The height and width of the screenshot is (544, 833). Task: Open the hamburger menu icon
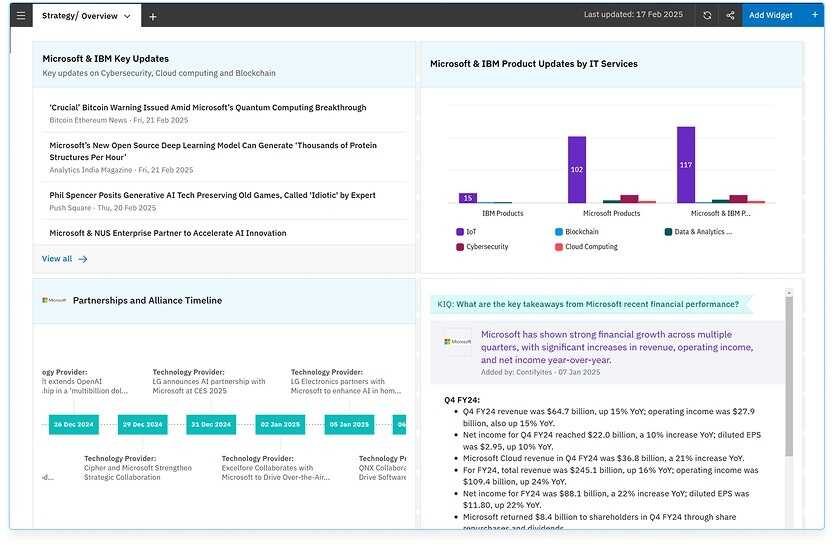click(21, 15)
